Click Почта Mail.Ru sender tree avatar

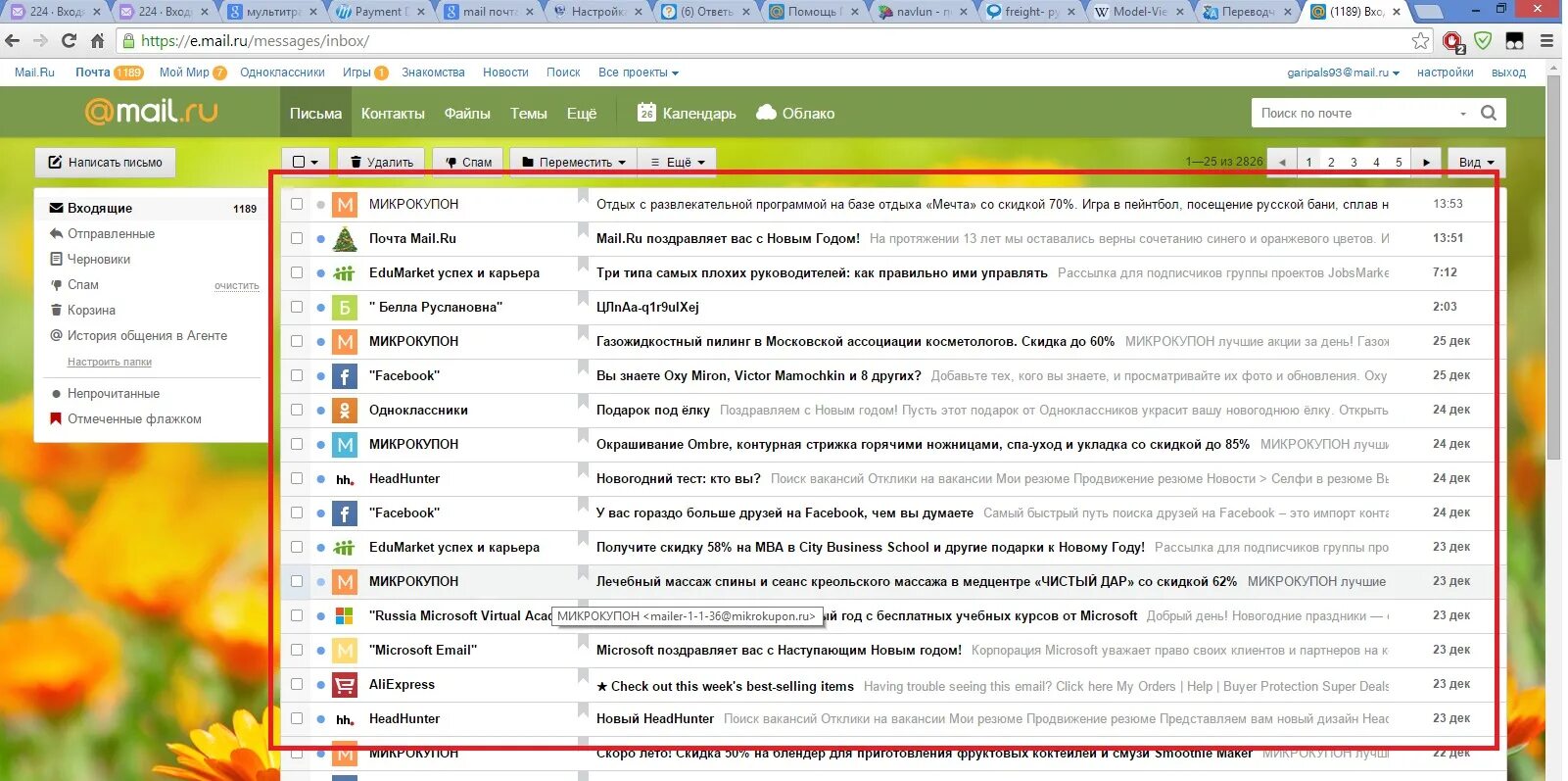pos(345,238)
